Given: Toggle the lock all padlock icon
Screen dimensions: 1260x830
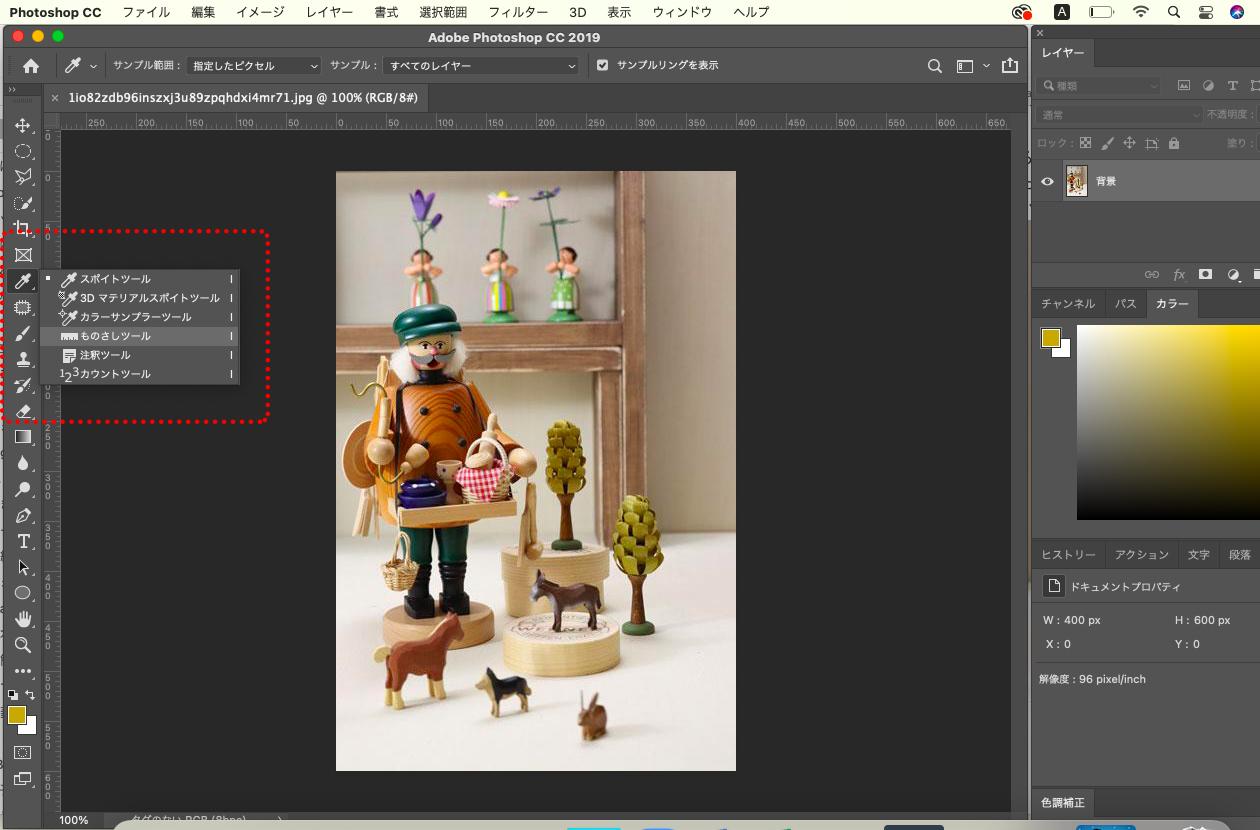Looking at the screenshot, I should (1173, 143).
